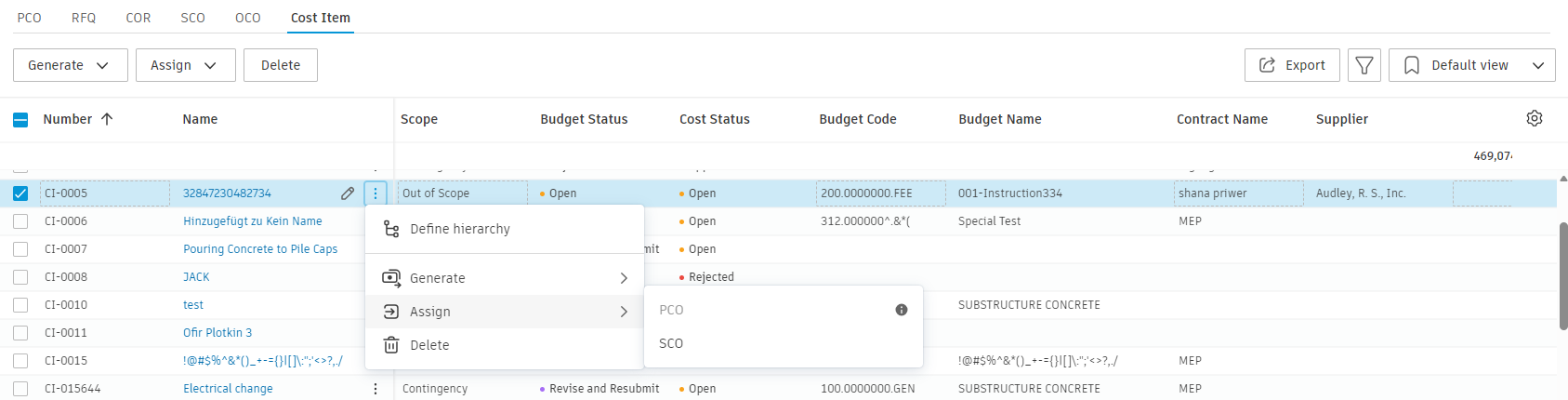Click the 200.0000000.FEE budget code cell
This screenshot has height=400, width=1568.
(x=881, y=193)
